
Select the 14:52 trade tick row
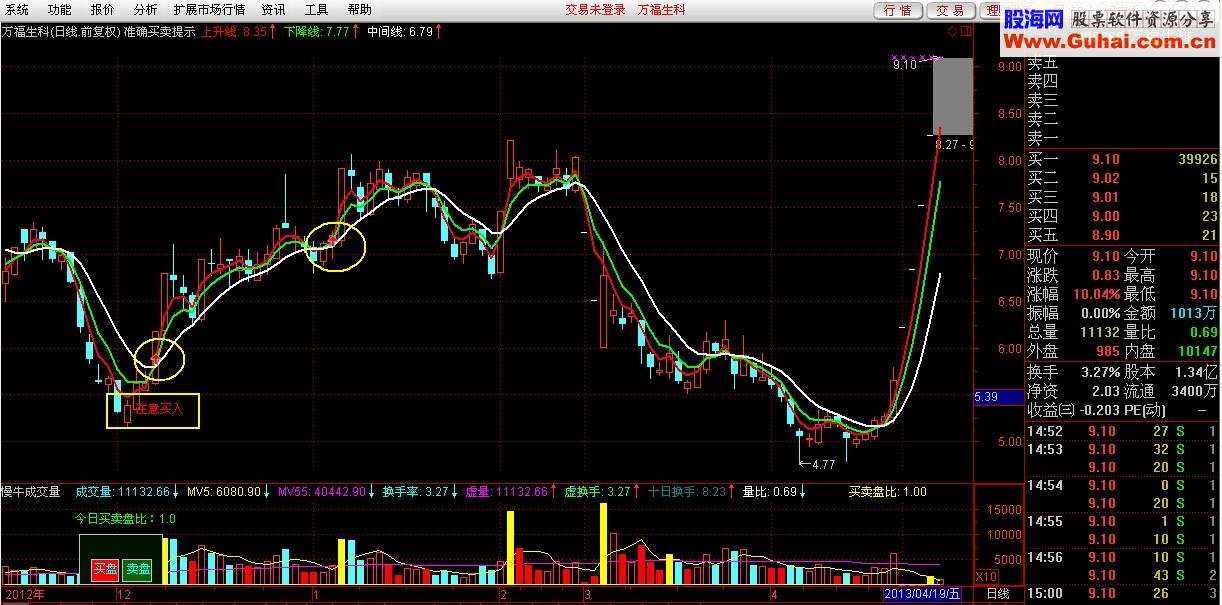tap(1123, 431)
